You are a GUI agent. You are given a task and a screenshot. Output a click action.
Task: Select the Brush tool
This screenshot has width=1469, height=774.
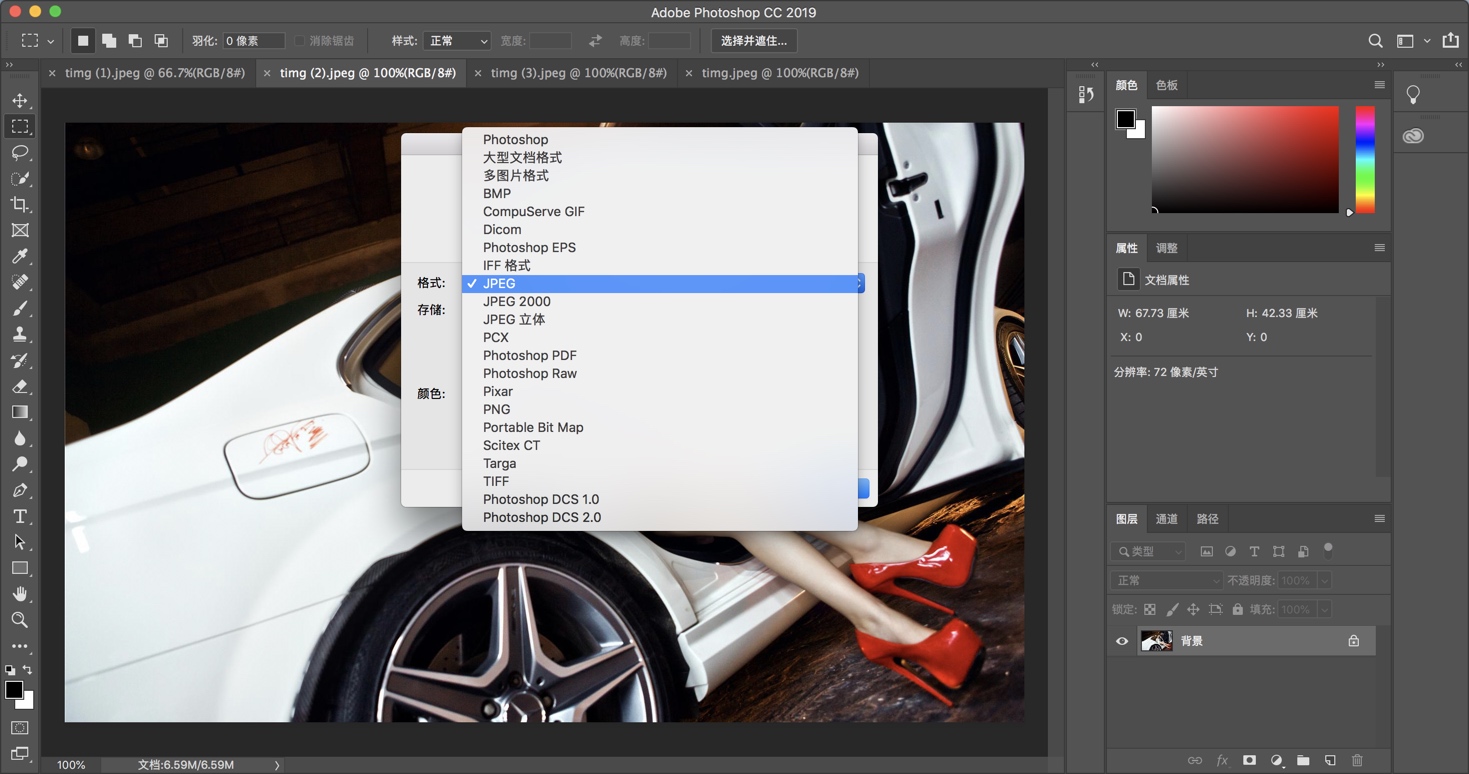click(19, 308)
